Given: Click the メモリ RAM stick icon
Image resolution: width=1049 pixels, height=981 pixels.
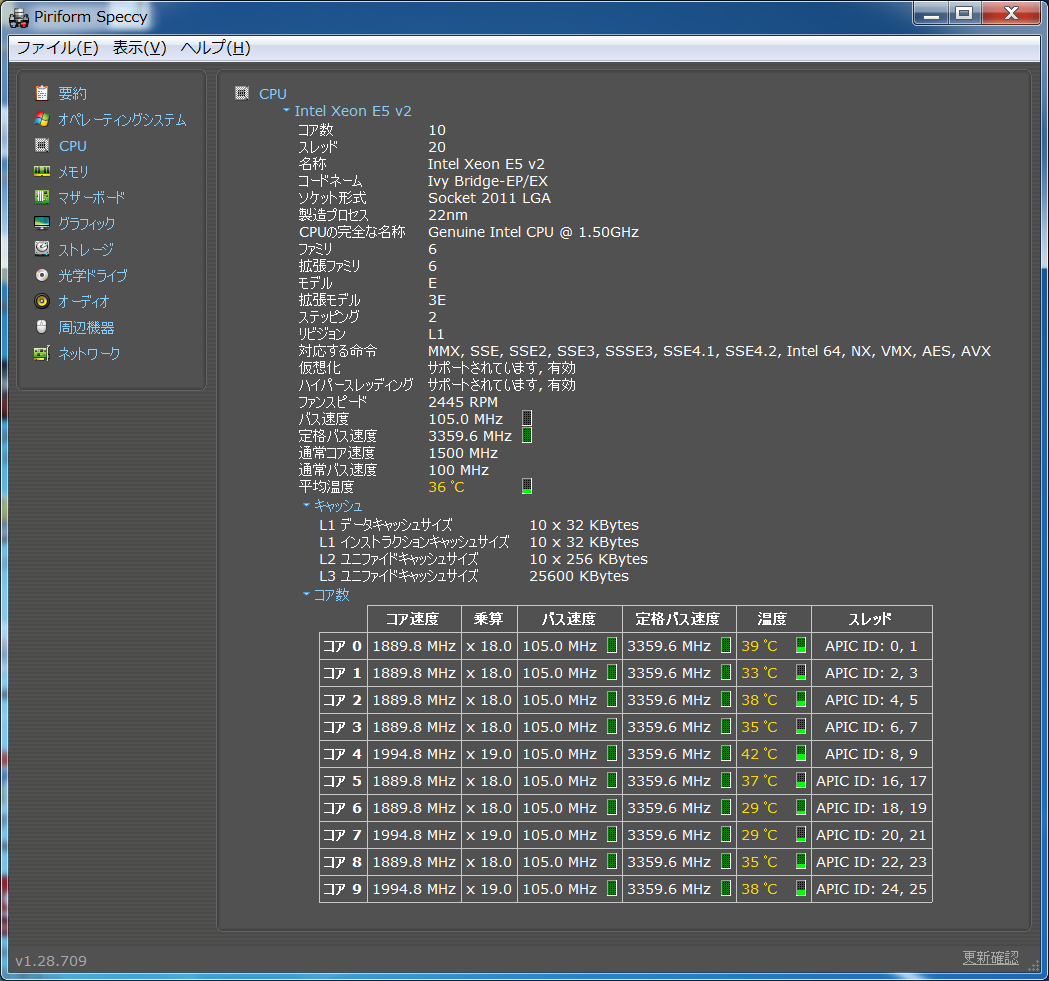Looking at the screenshot, I should point(41,171).
